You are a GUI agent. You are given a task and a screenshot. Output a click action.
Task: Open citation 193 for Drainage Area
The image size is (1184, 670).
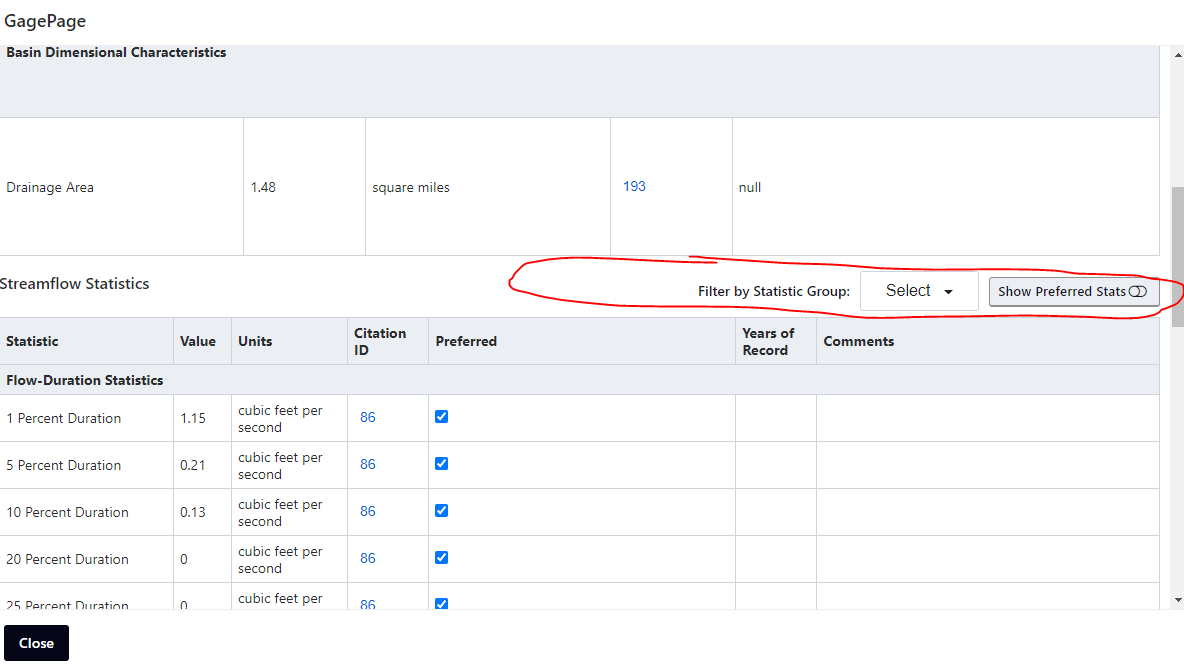click(x=634, y=187)
